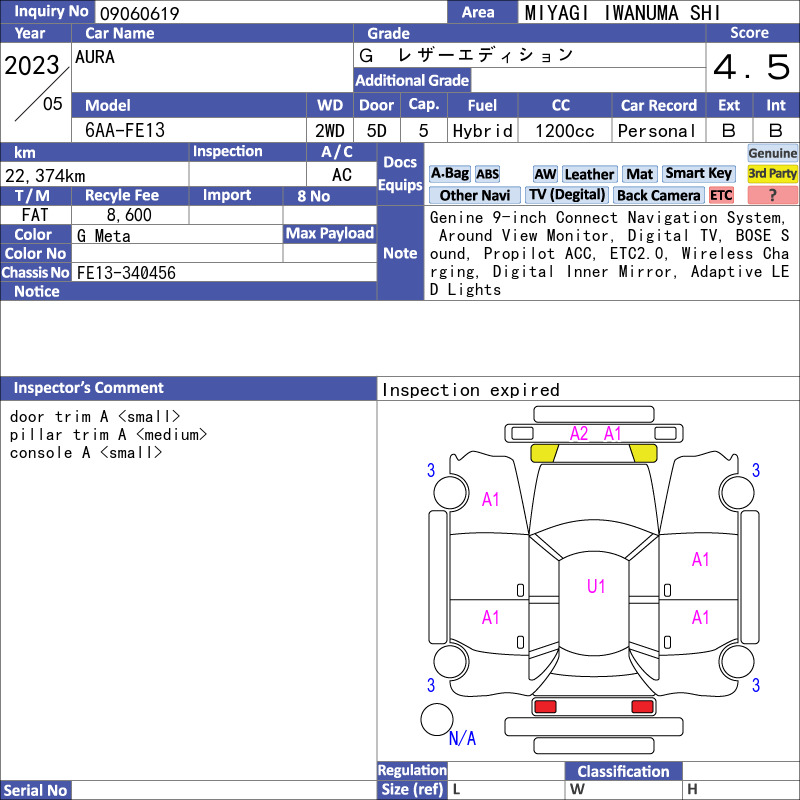Click the N/A spare tire label
The height and width of the screenshot is (800, 800).
pos(462,738)
